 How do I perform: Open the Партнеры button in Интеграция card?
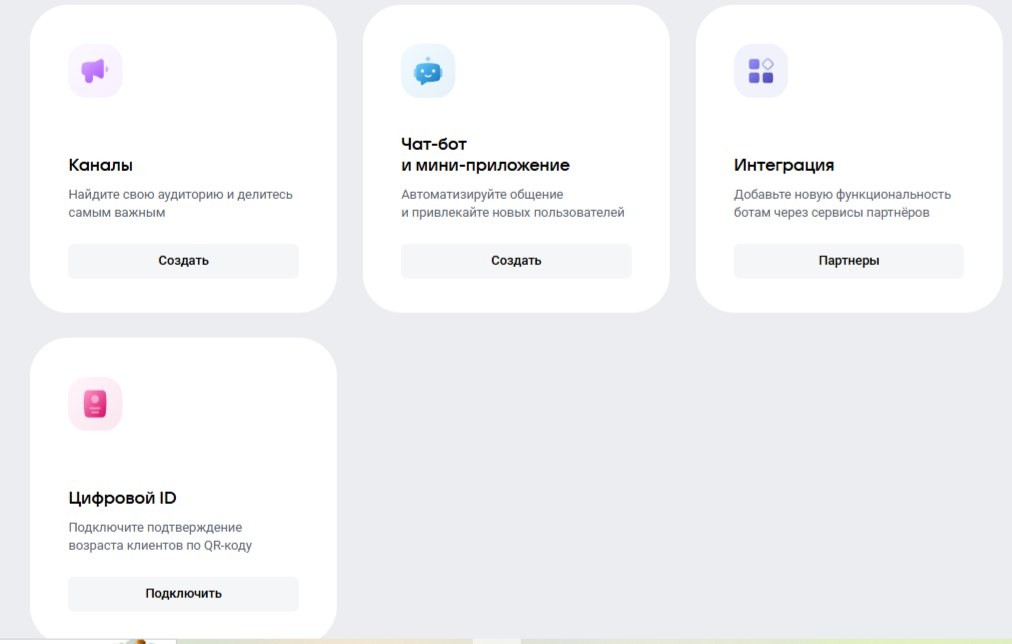[x=849, y=261]
